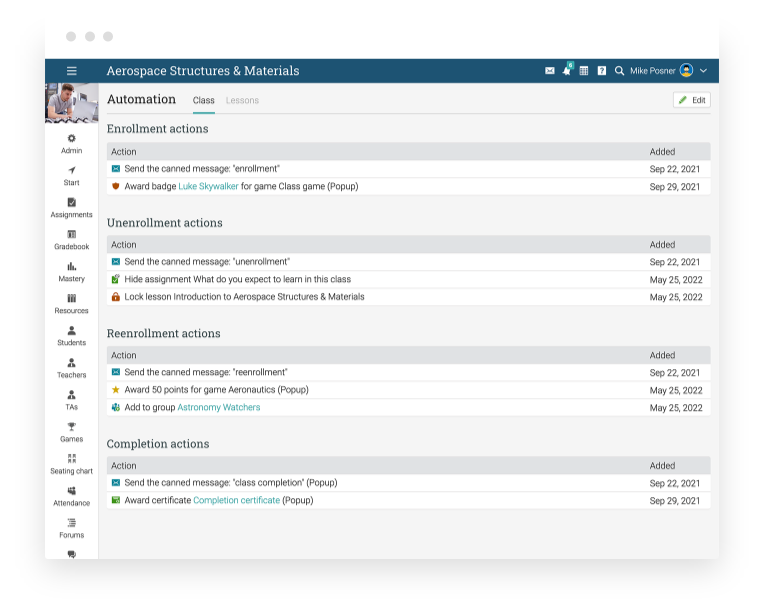Open the Astronomy Watchers group link

click(219, 407)
